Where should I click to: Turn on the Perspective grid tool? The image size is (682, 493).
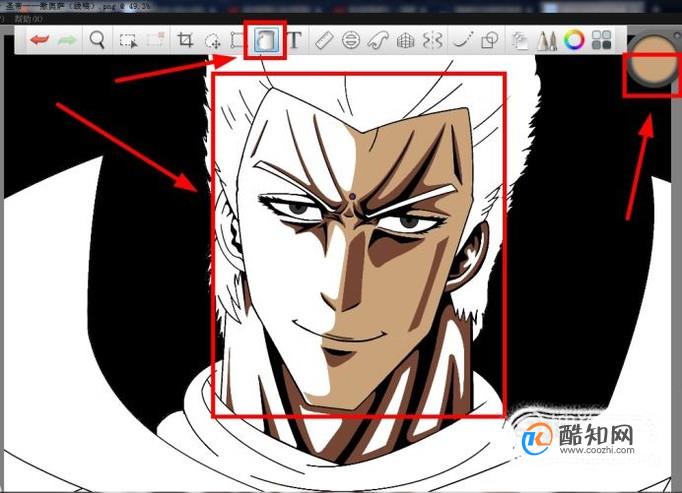pyautogui.click(x=405, y=40)
